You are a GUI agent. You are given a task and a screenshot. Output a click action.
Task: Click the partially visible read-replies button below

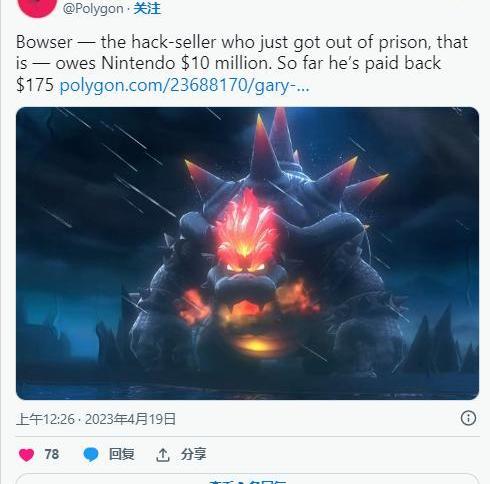point(247,479)
